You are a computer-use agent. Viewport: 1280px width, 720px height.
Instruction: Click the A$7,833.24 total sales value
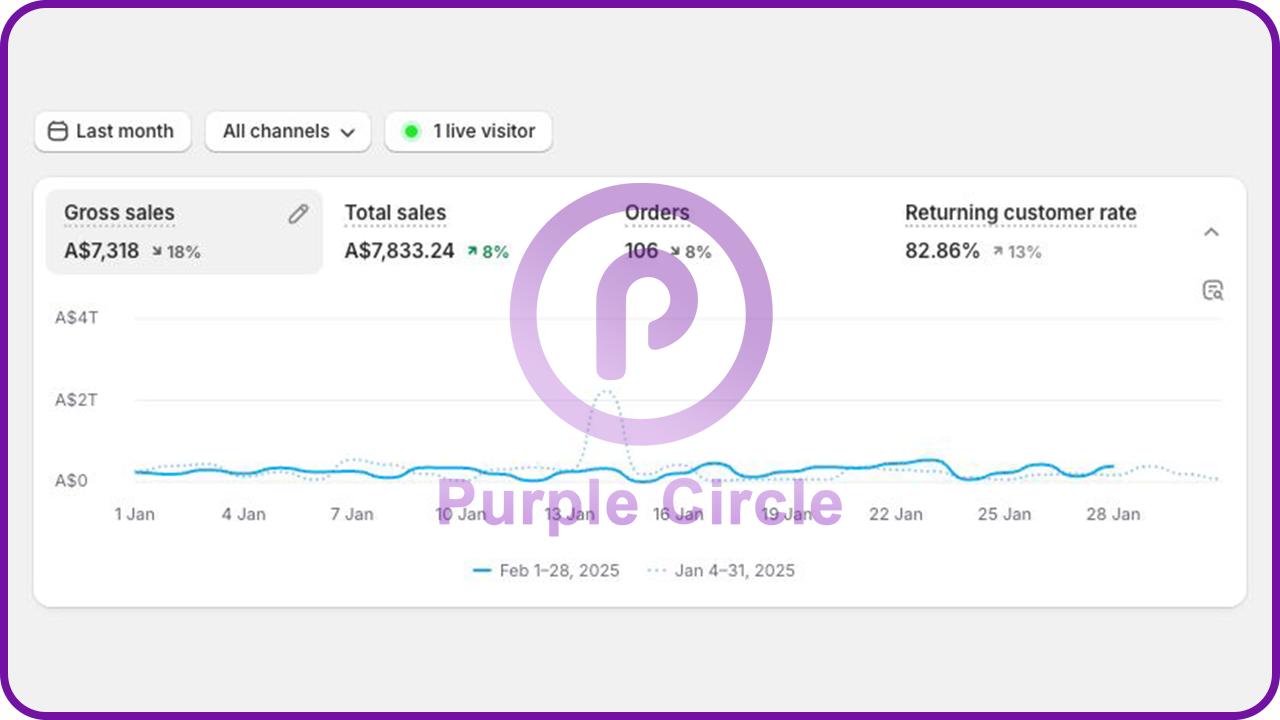coord(399,251)
